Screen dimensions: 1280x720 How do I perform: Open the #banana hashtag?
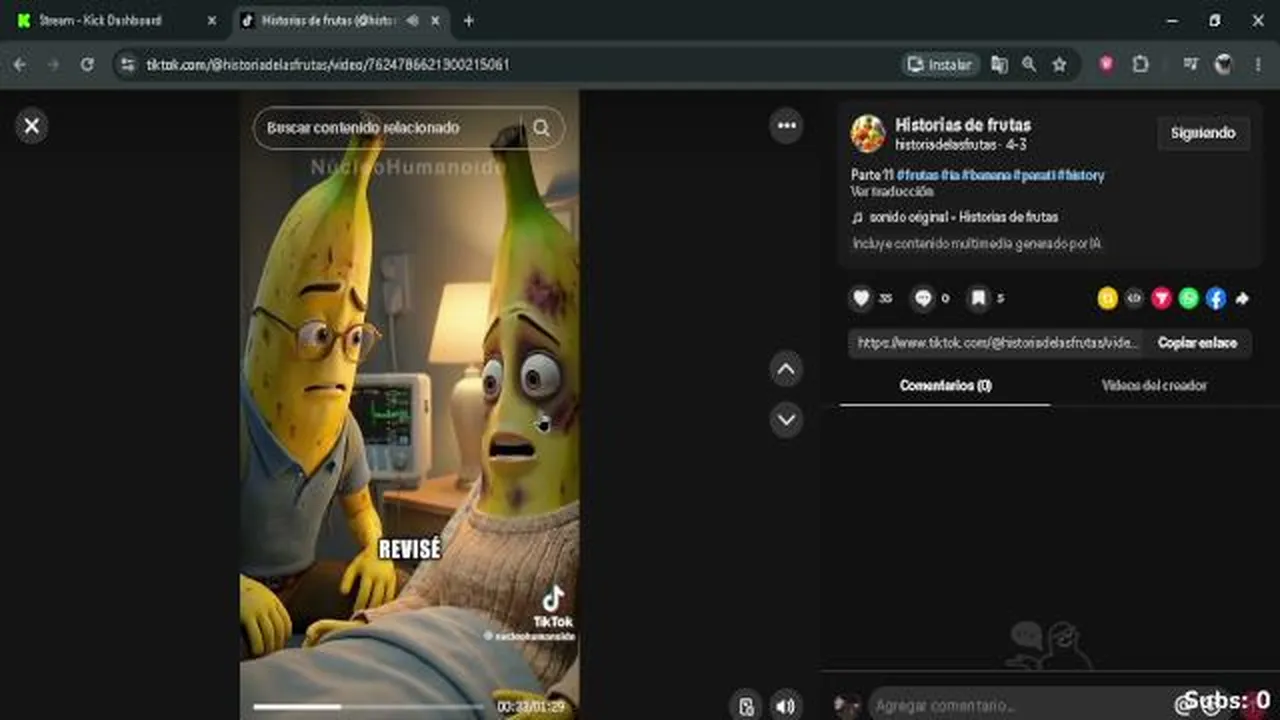(x=986, y=175)
